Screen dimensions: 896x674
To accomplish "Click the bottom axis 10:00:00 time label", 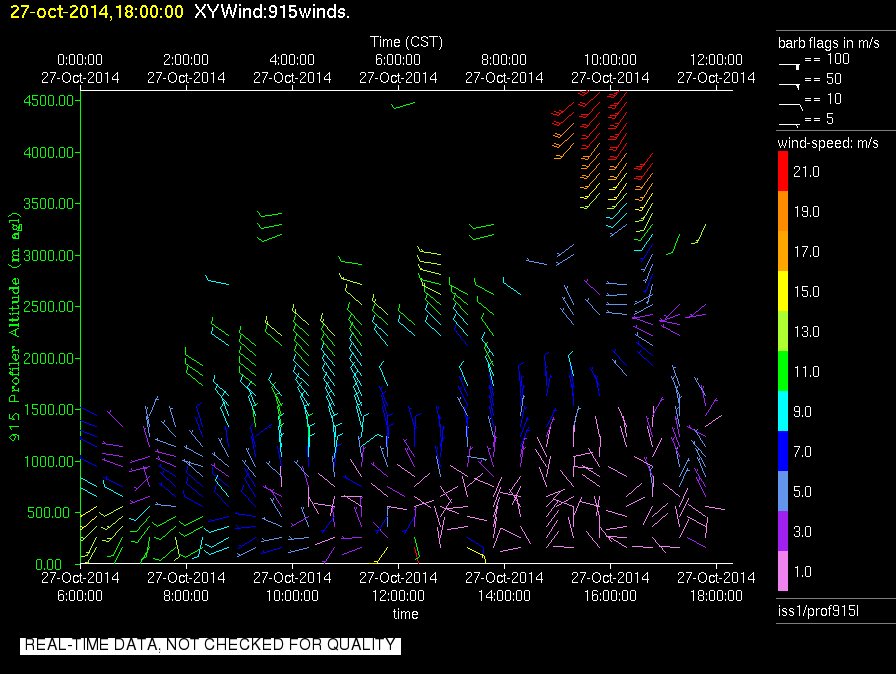I will pos(292,596).
